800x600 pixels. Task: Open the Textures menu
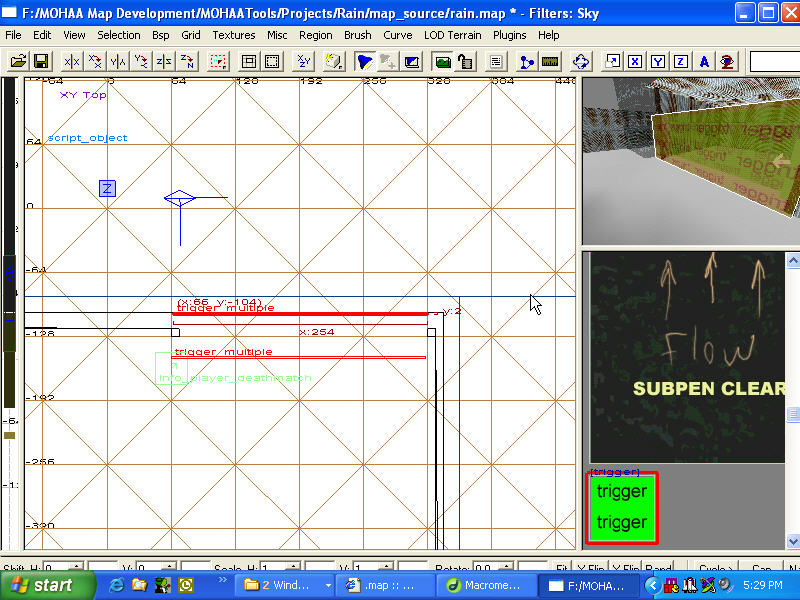pyautogui.click(x=233, y=35)
